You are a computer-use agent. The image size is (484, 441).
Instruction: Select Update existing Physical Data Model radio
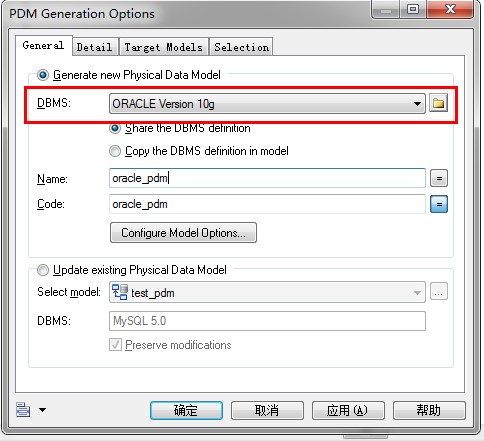[43, 270]
